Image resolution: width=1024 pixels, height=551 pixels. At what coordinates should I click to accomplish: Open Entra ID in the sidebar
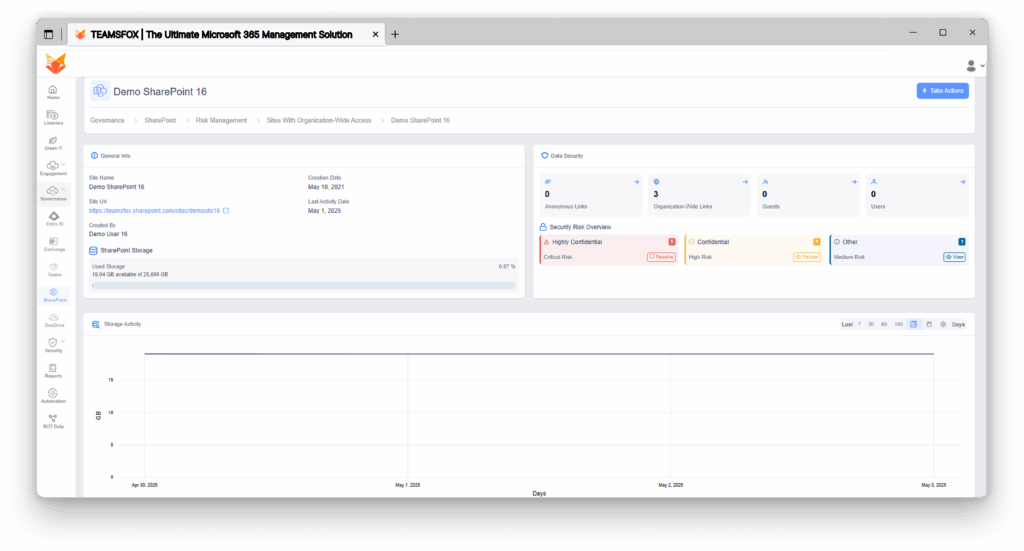tap(54, 219)
